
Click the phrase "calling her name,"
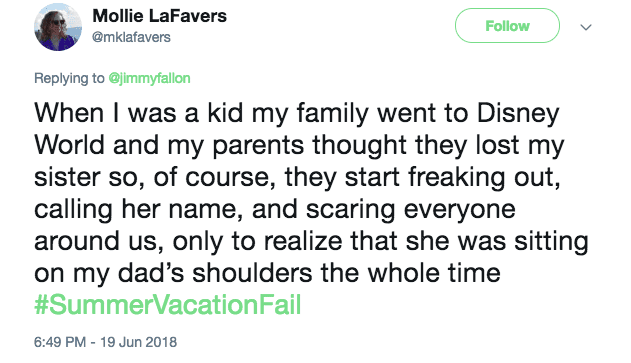click(138, 210)
